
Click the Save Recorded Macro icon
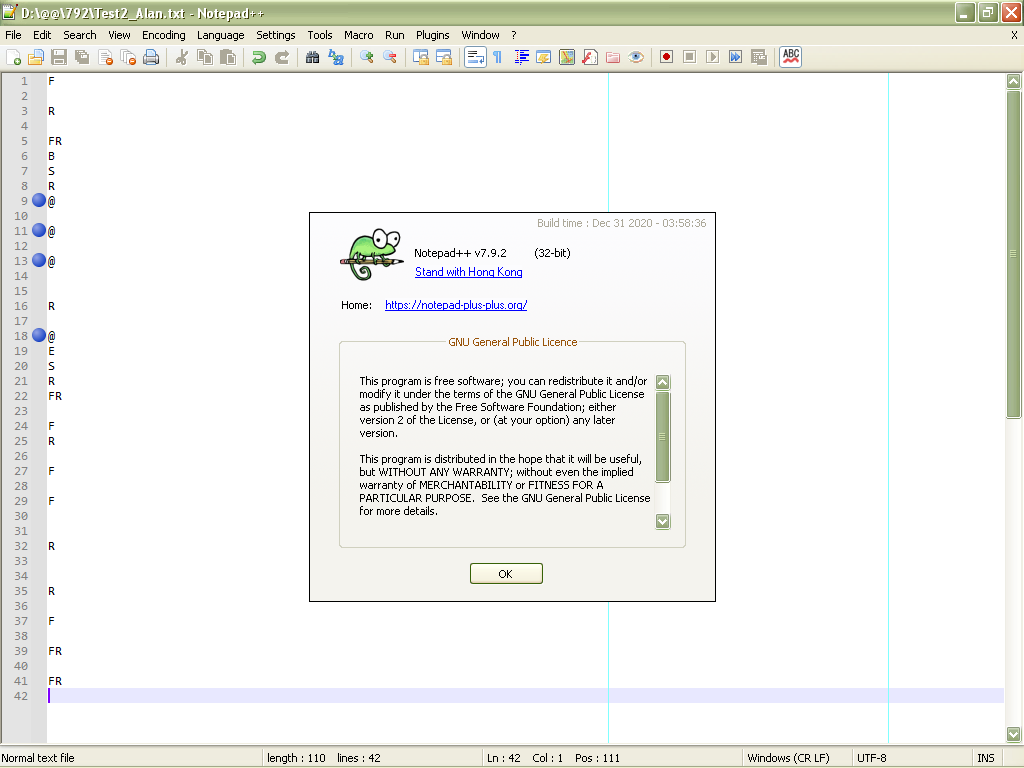pos(759,57)
